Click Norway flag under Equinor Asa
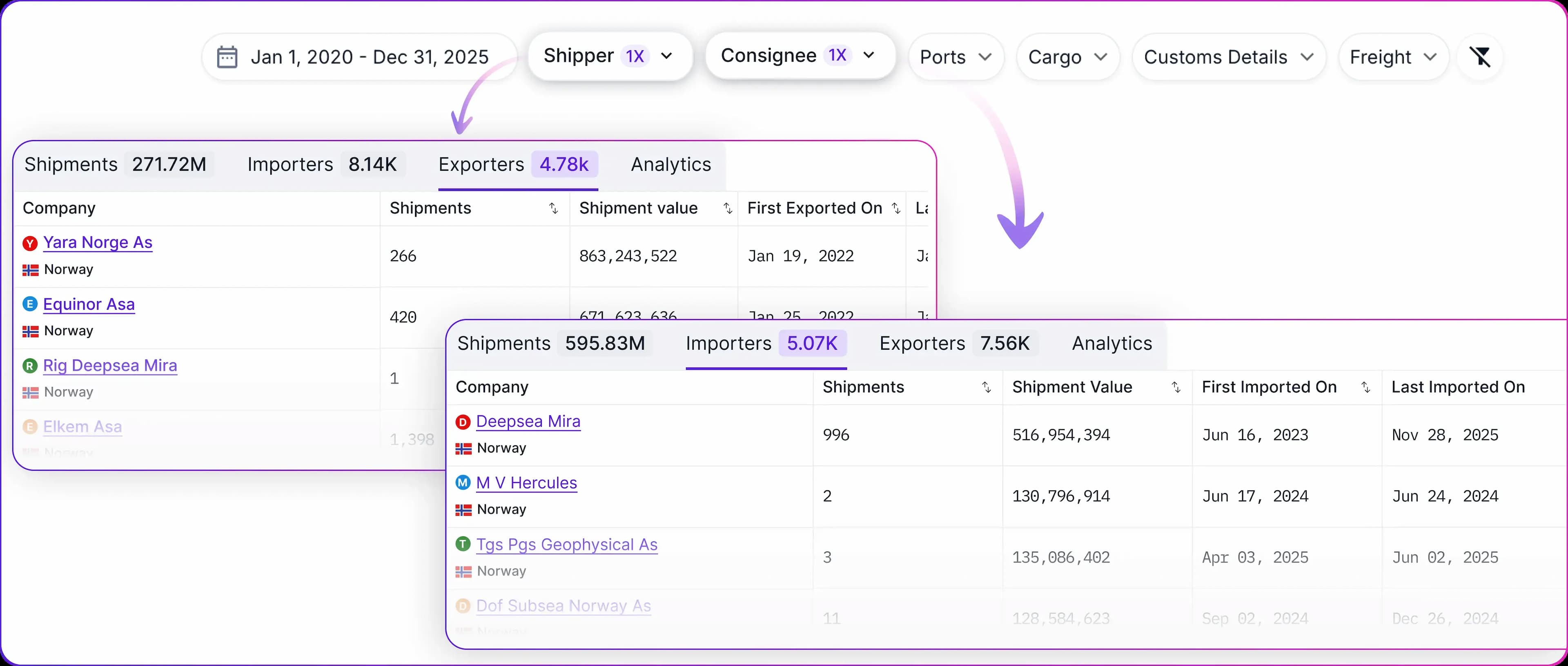Viewport: 1568px width, 666px height. [31, 331]
